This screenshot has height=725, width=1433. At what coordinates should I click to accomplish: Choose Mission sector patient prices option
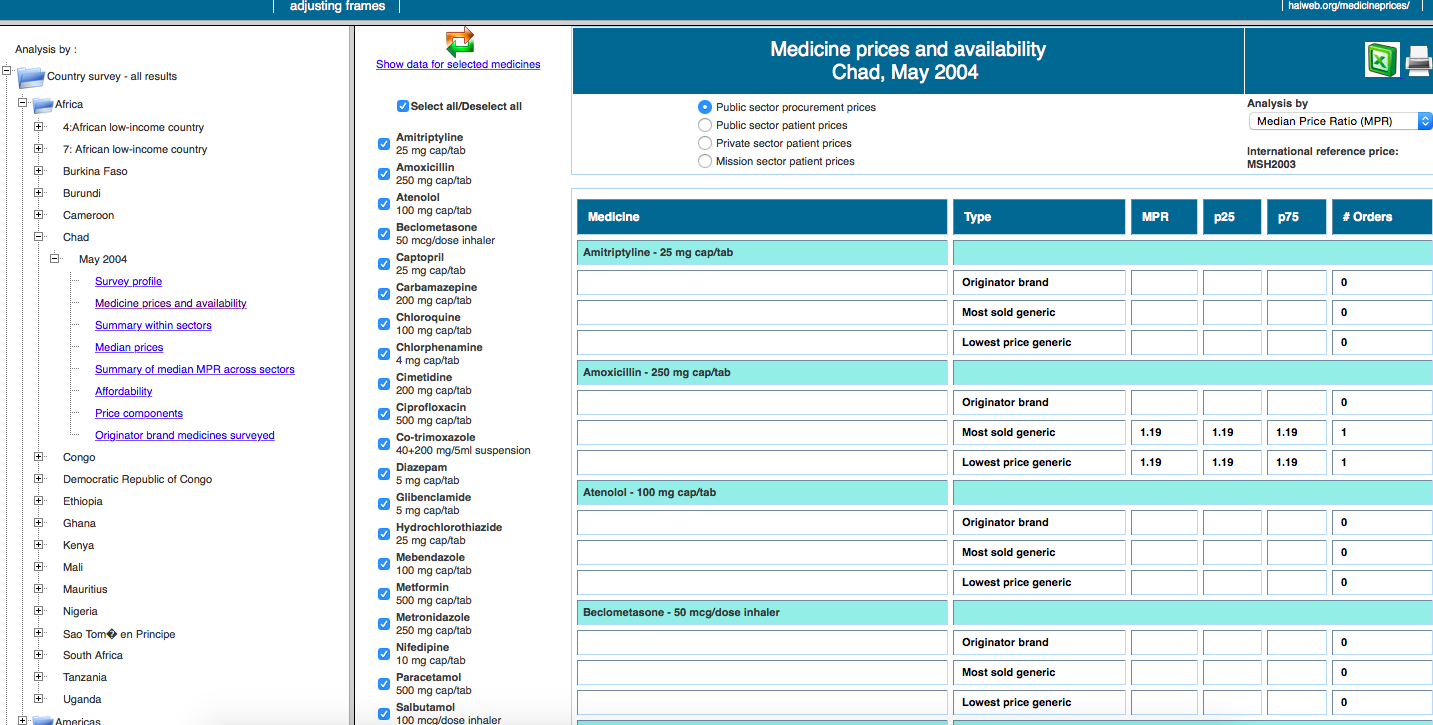click(x=705, y=161)
